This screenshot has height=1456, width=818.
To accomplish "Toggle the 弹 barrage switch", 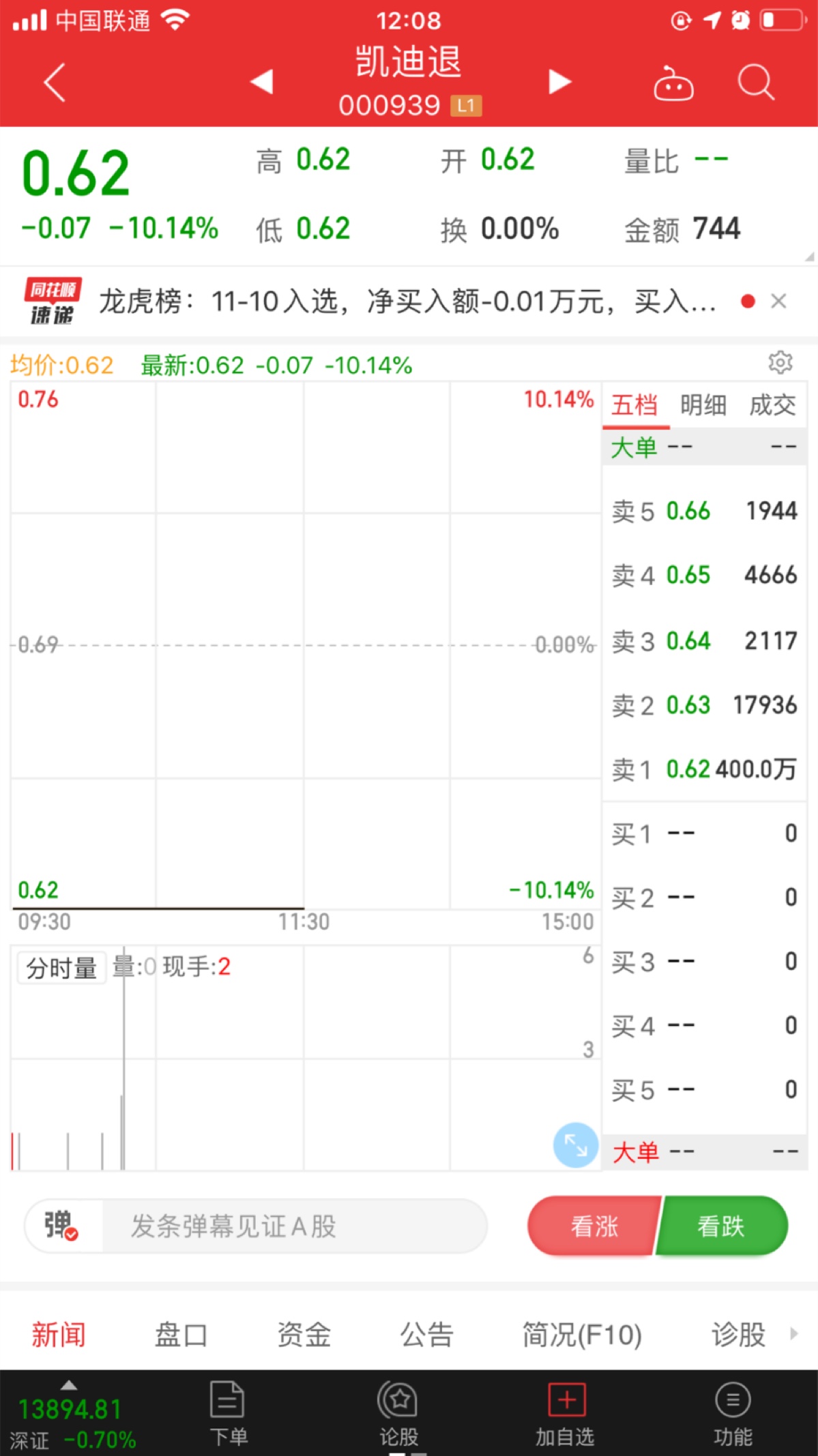I will coord(61,1226).
